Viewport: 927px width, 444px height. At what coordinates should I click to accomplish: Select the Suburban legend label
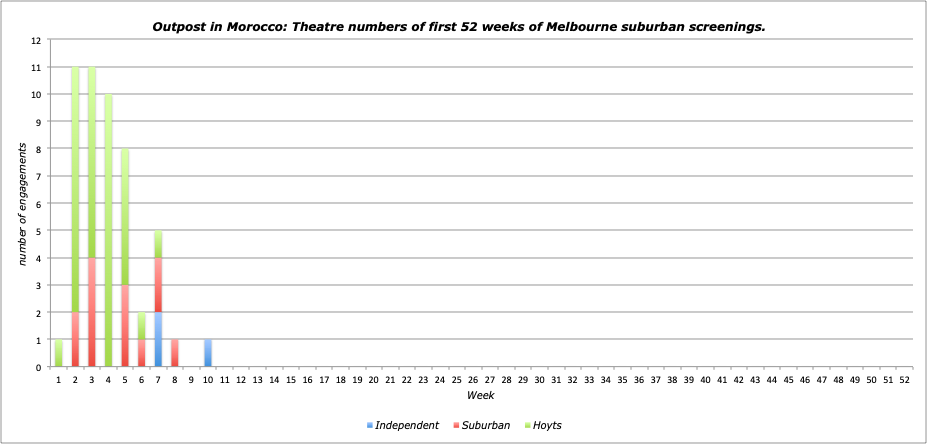tap(489, 426)
